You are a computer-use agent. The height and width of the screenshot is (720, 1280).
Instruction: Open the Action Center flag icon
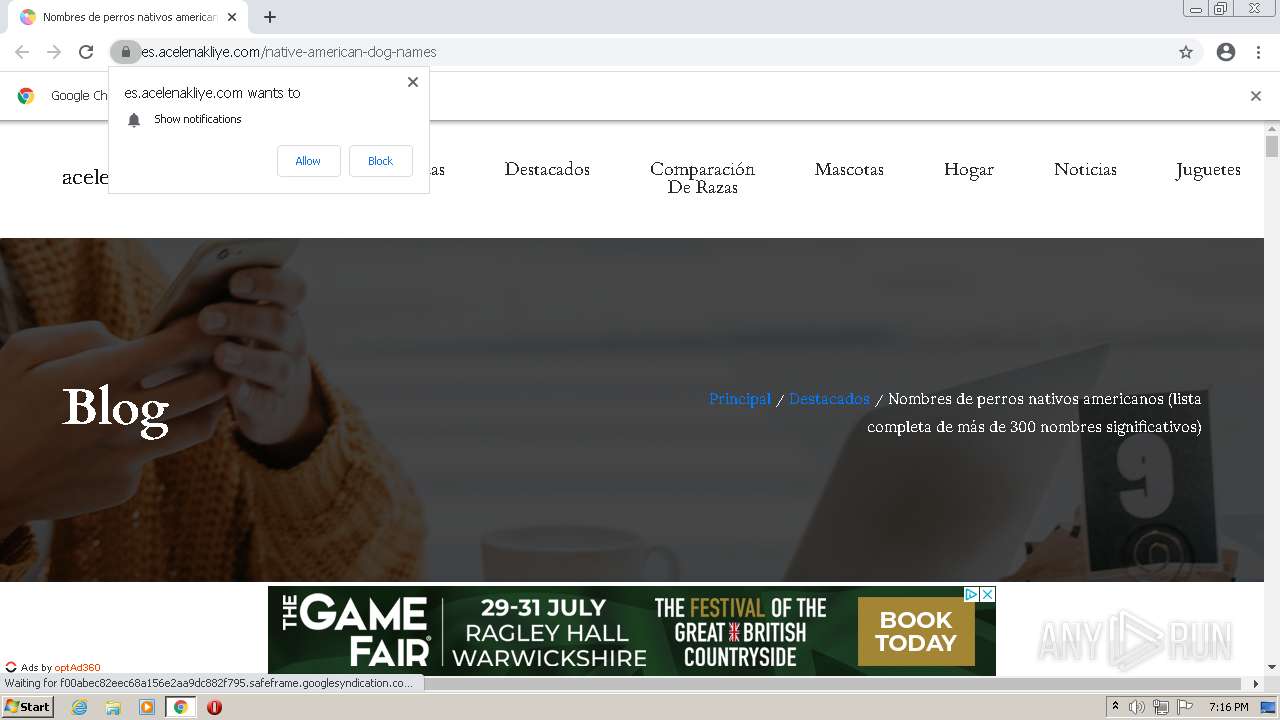pos(1184,707)
